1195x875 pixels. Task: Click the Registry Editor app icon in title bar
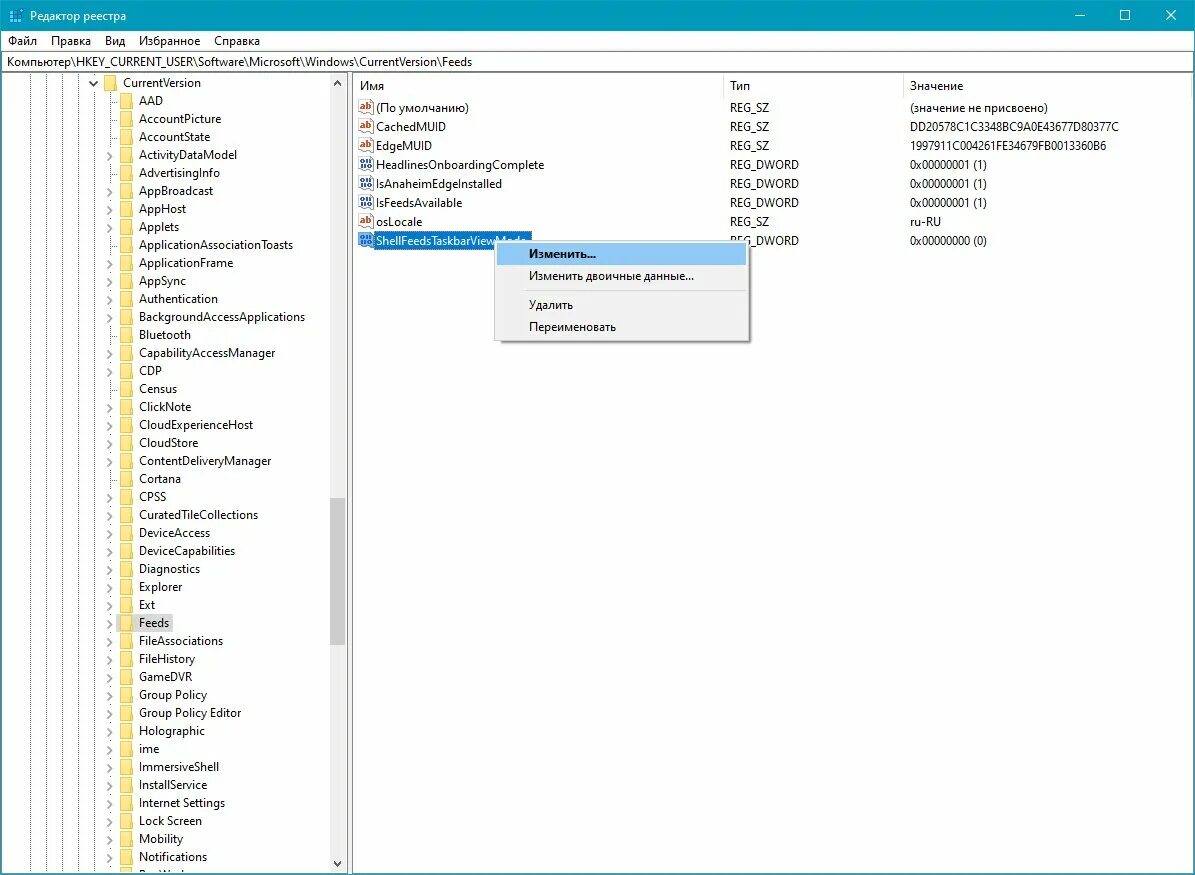pyautogui.click(x=15, y=15)
